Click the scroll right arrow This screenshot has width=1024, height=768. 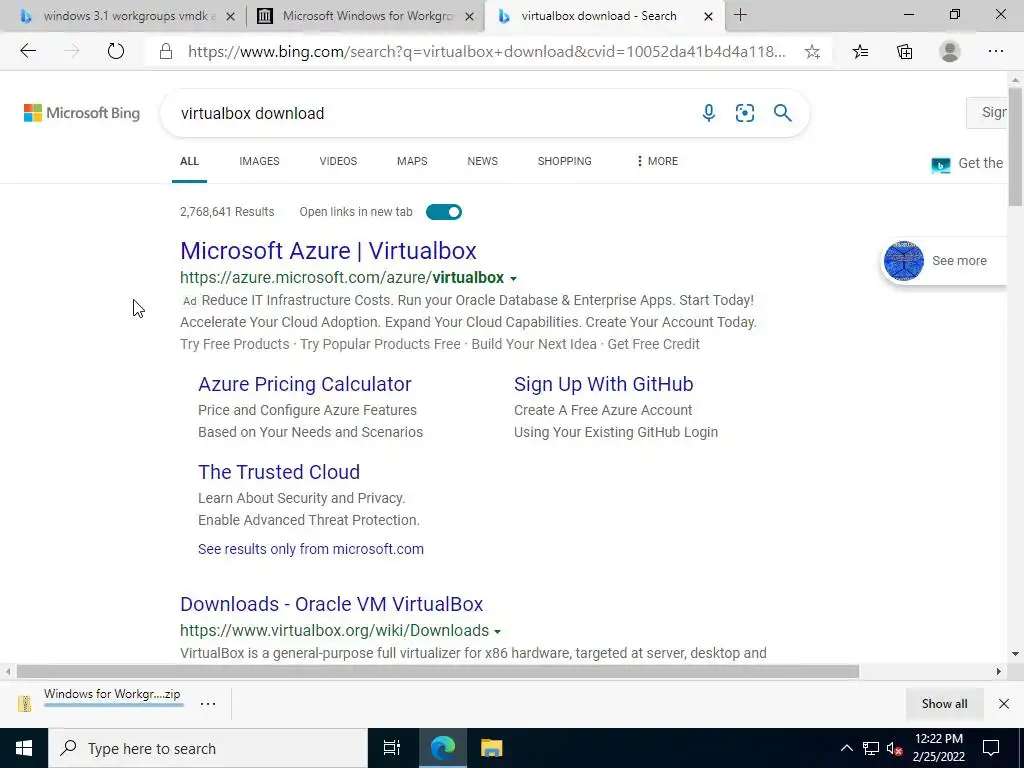[999, 671]
